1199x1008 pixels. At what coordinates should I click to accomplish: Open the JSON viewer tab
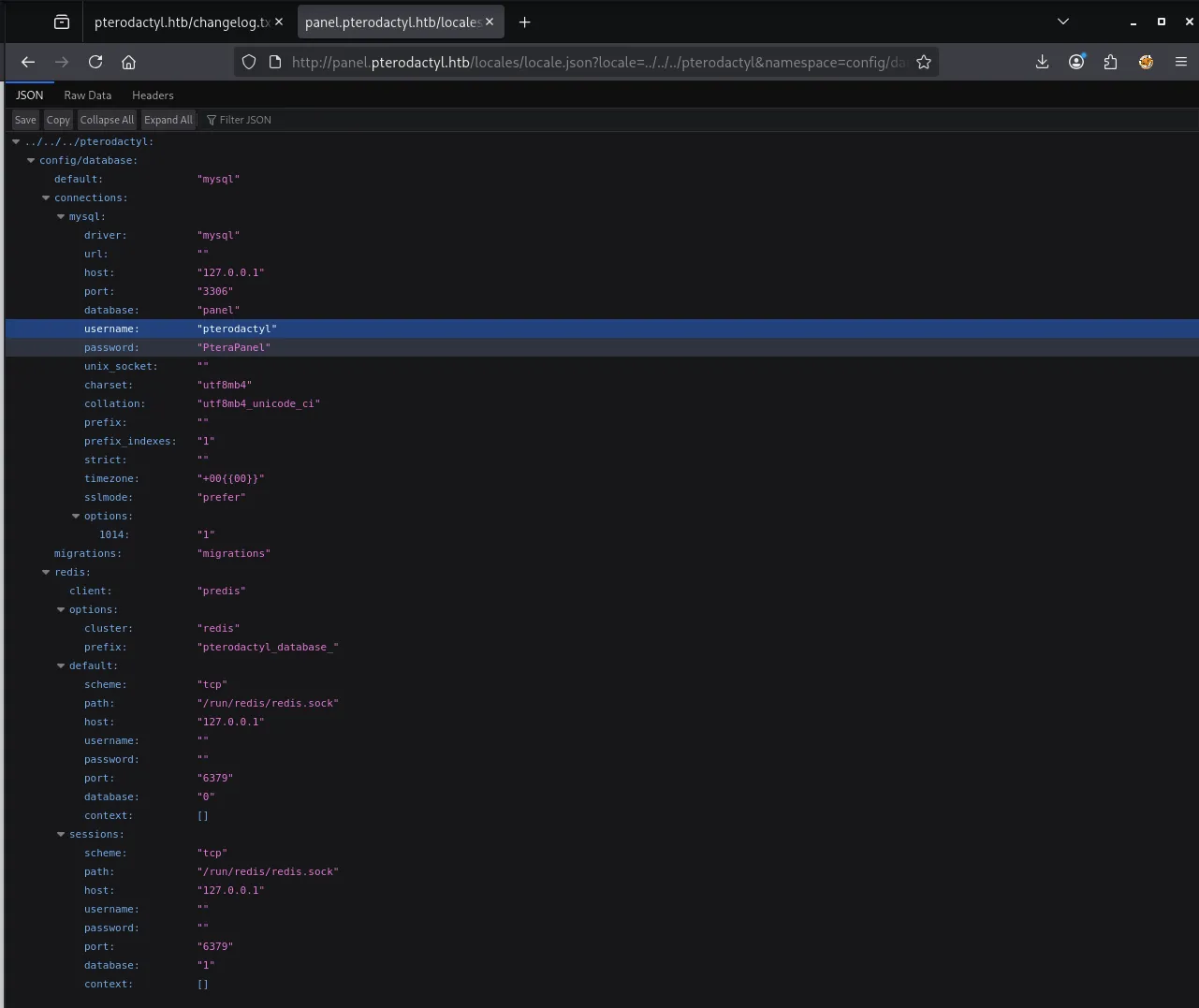click(x=29, y=95)
